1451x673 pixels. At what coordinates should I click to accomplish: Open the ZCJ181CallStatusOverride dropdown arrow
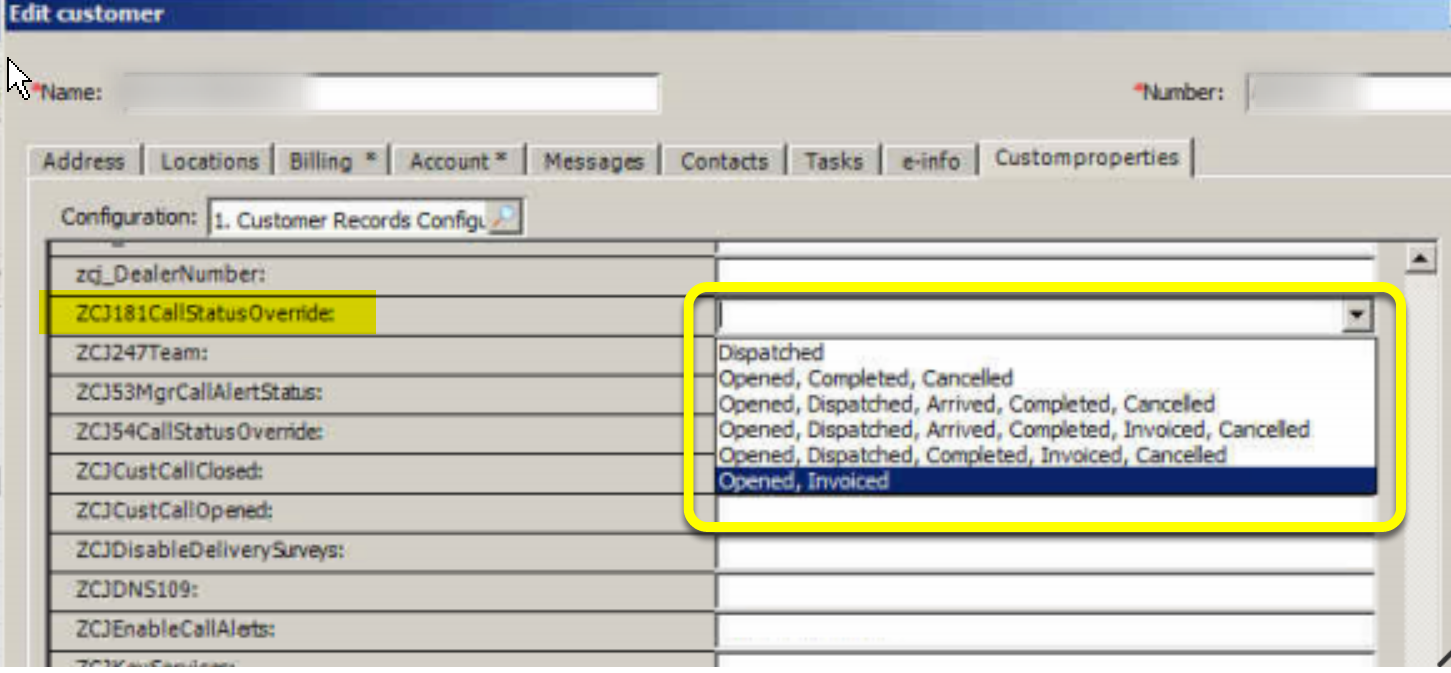1356,316
